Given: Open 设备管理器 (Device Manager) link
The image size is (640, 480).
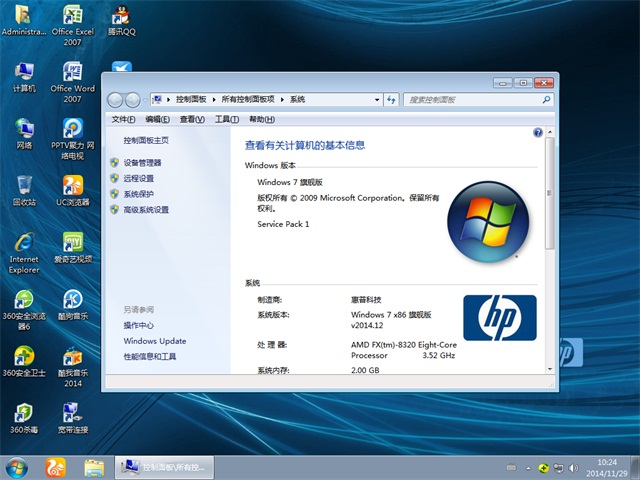Looking at the screenshot, I should coord(142,162).
